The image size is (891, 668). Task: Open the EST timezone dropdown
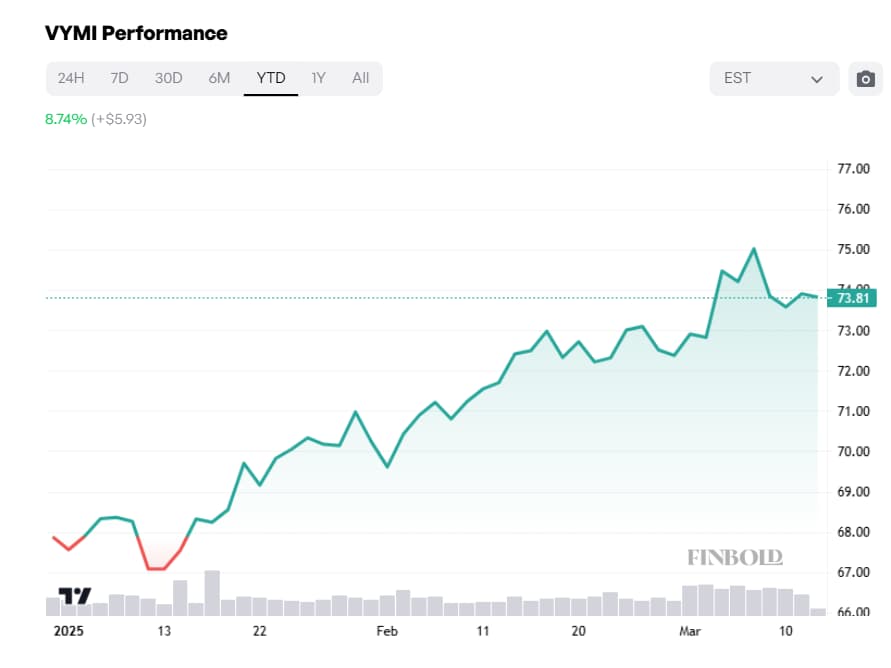760,77
